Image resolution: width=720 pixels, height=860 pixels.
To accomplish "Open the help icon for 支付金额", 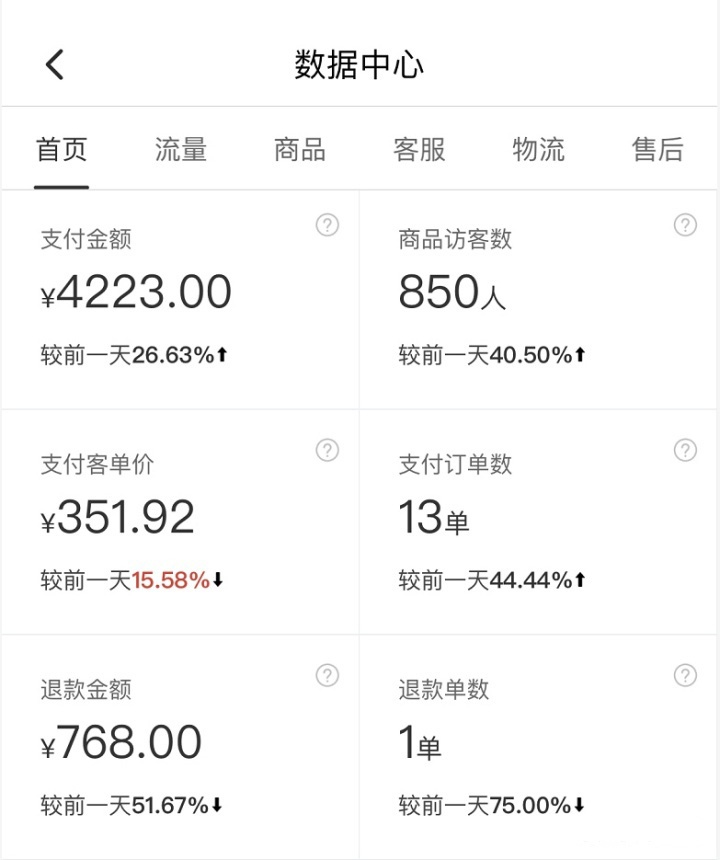I will [327, 225].
